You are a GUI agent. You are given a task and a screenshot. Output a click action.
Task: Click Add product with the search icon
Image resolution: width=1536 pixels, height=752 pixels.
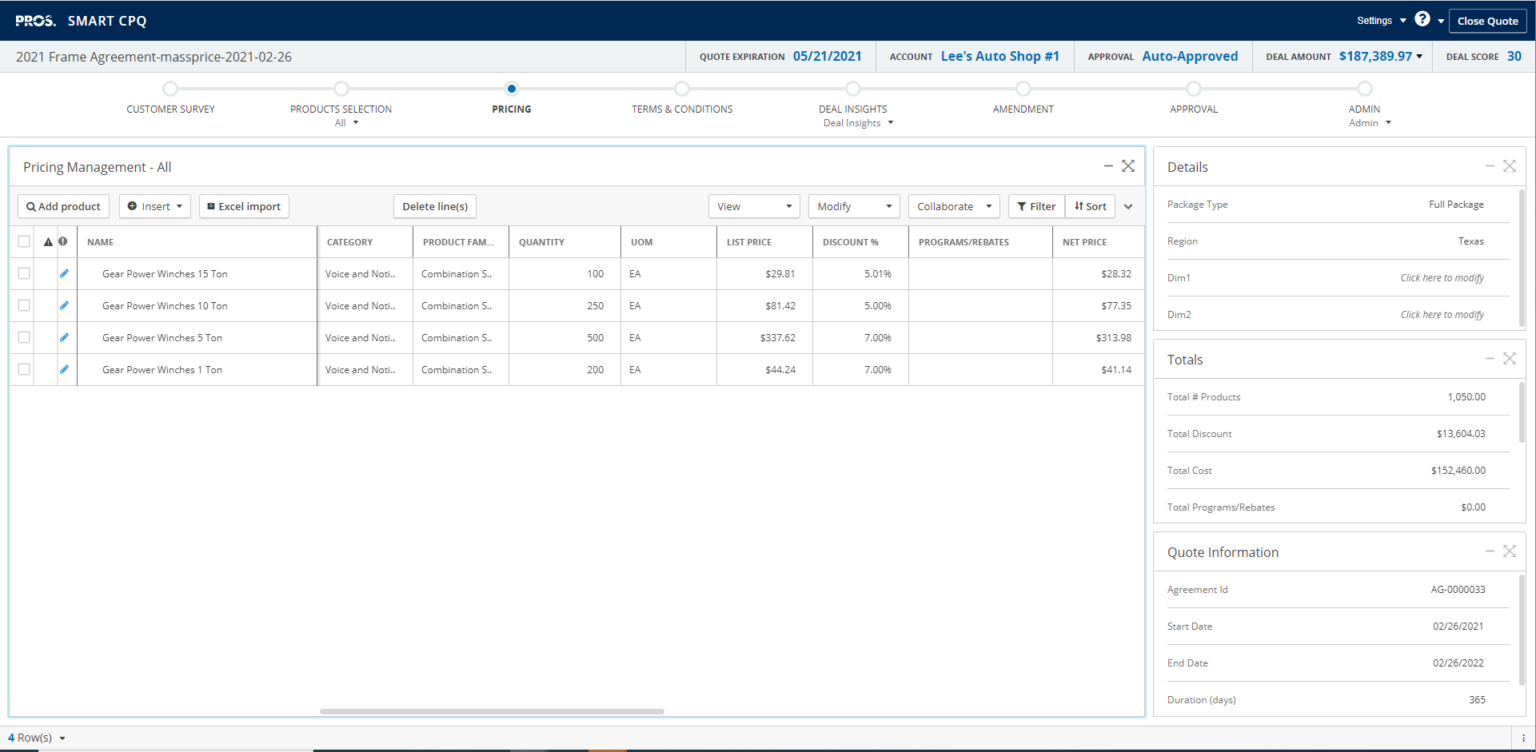click(62, 206)
